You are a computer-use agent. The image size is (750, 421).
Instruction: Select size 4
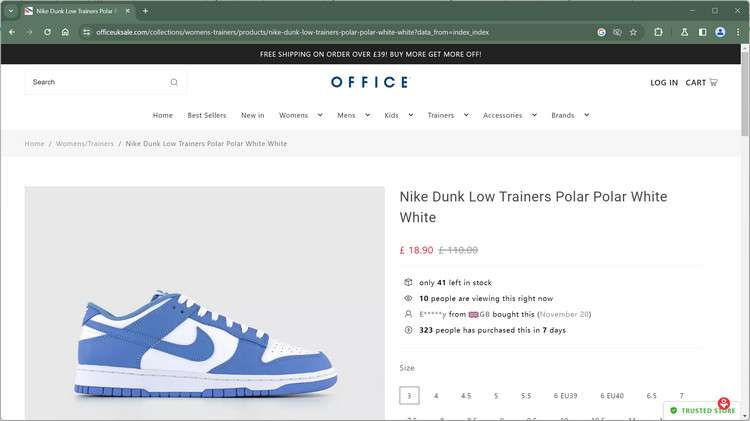point(436,396)
